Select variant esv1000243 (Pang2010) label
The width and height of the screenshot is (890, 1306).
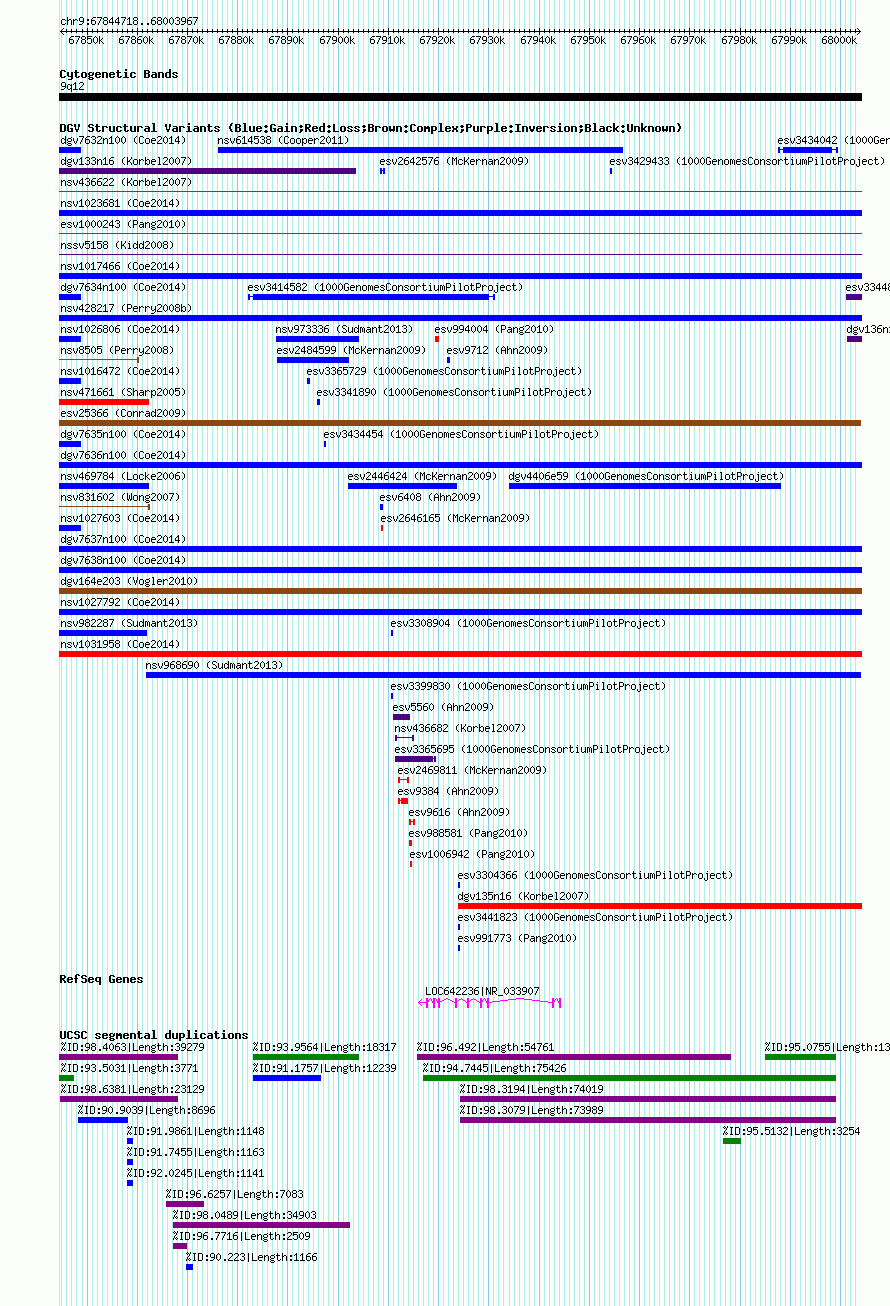coord(123,224)
